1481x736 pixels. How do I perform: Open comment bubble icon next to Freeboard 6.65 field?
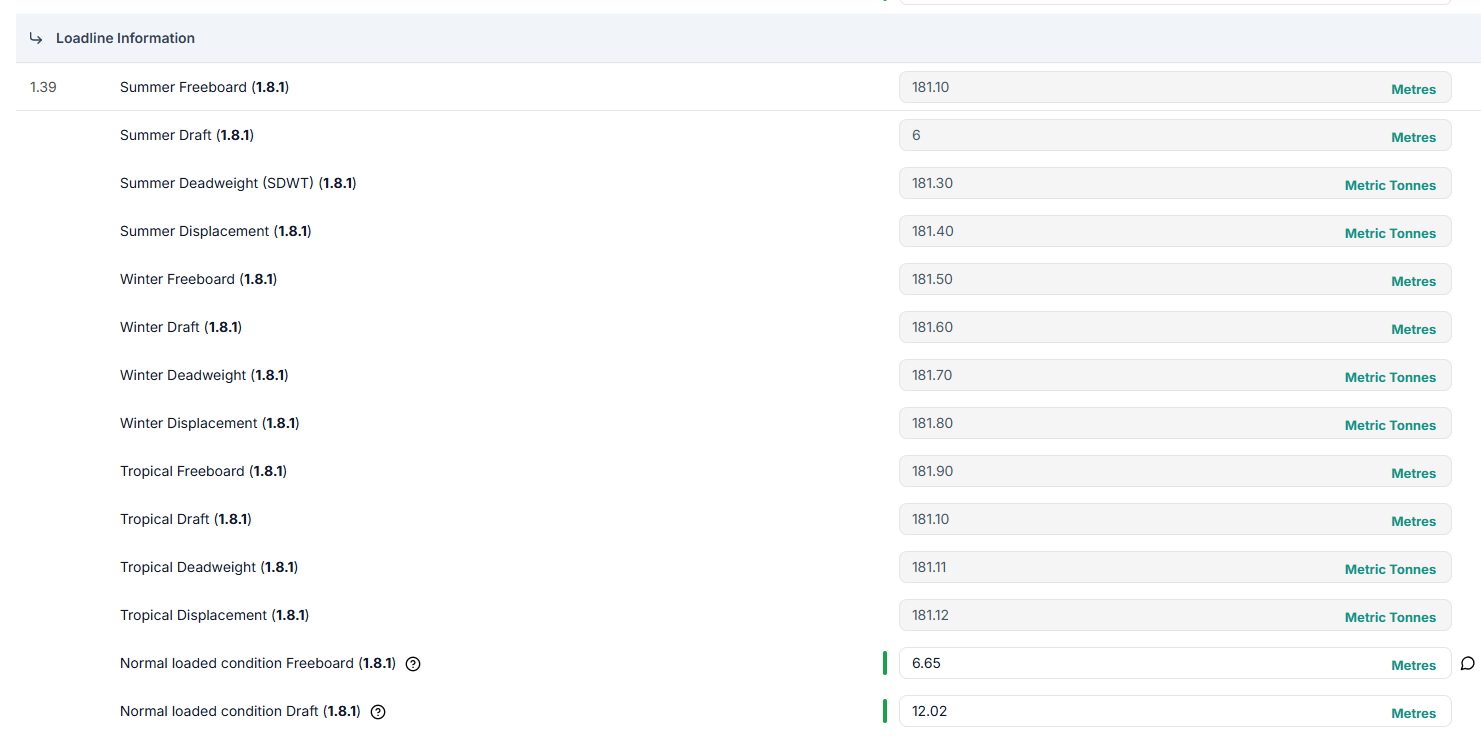coord(1467,663)
